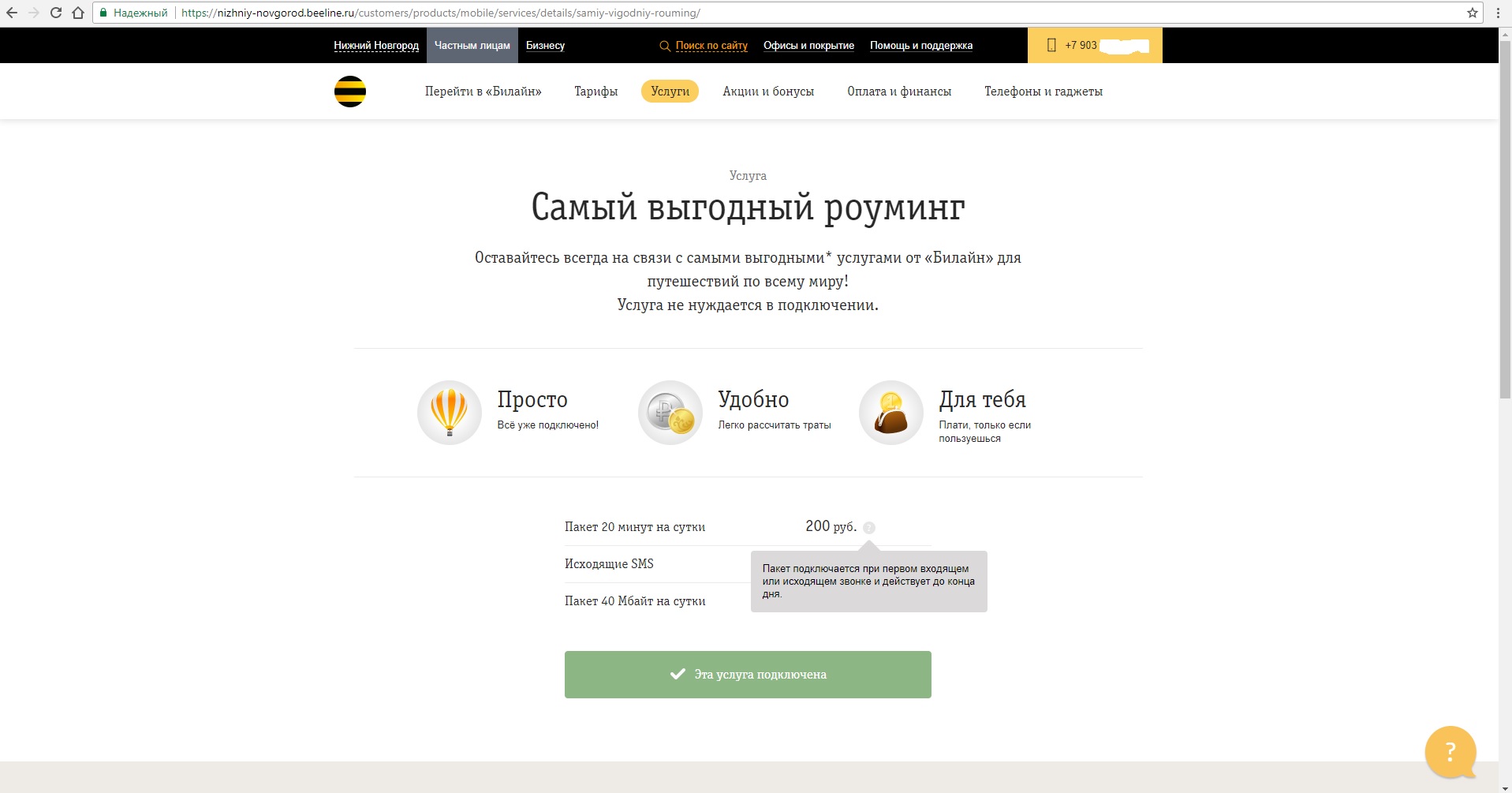Click the site search magnifier icon
Image resolution: width=1512 pixels, height=793 pixels.
click(665, 46)
